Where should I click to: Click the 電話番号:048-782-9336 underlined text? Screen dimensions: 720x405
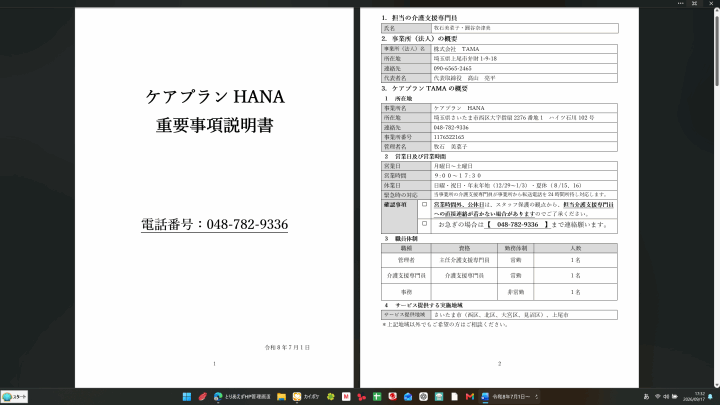coord(214,224)
